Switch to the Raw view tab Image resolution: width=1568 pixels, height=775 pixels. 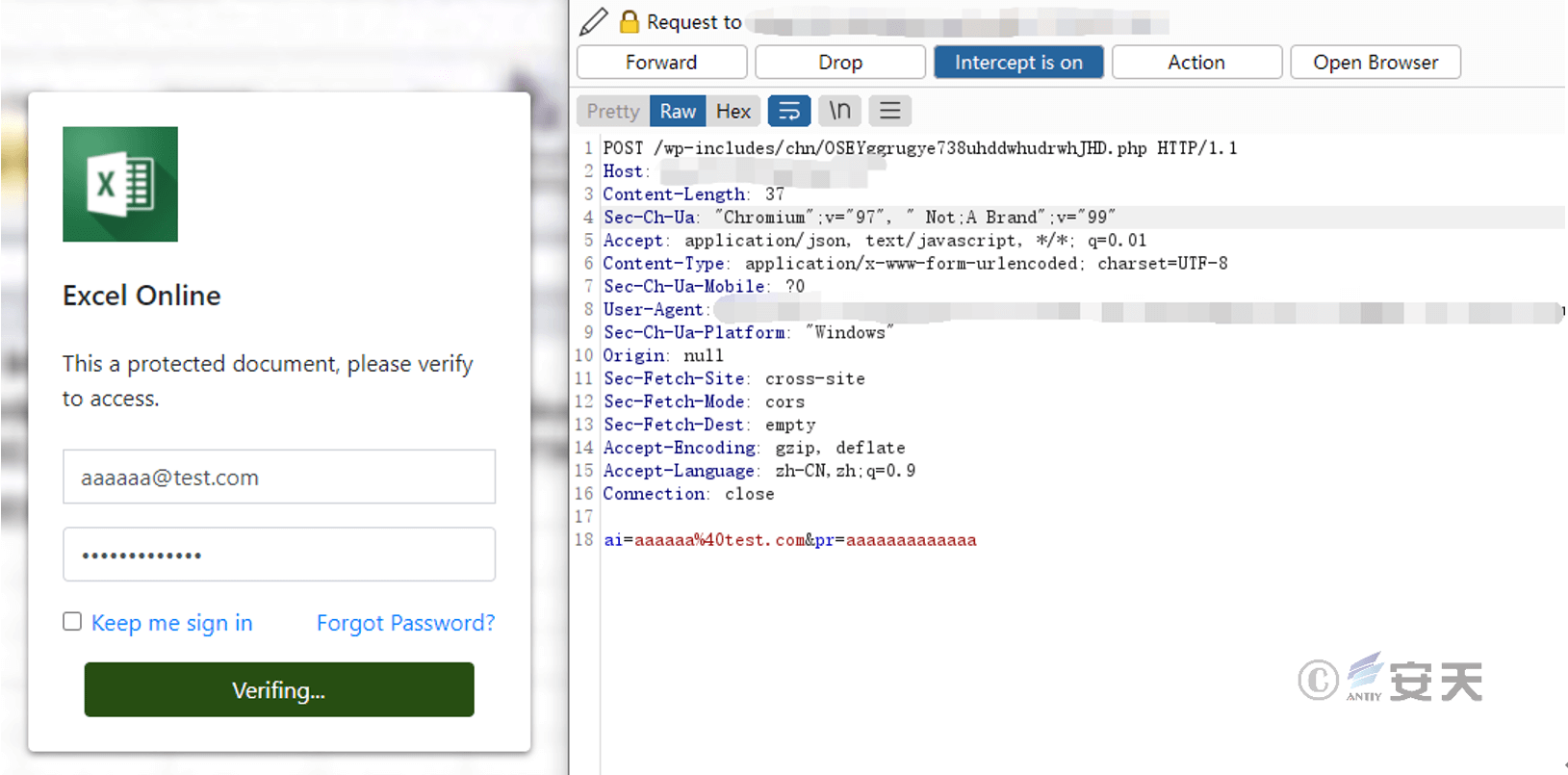coord(678,111)
